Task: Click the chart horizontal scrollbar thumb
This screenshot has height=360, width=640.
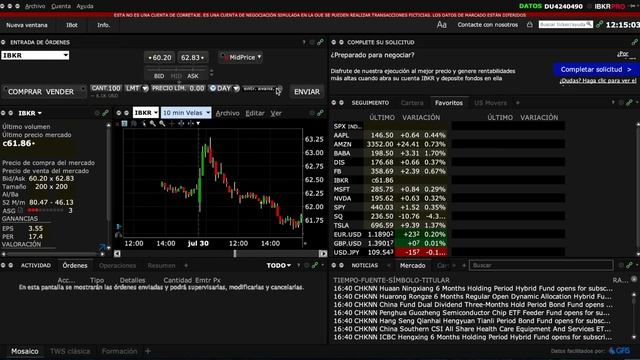Action: click(x=235, y=253)
